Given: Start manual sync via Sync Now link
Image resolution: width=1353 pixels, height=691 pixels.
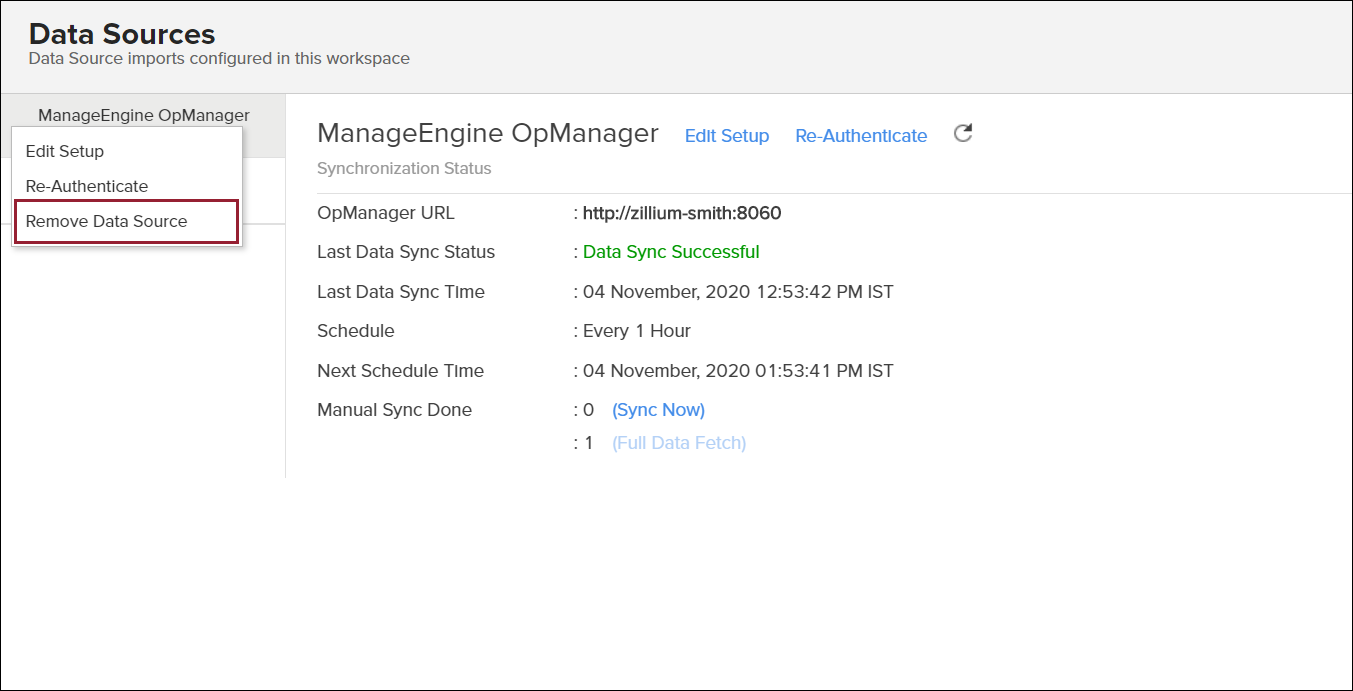Looking at the screenshot, I should [658, 410].
